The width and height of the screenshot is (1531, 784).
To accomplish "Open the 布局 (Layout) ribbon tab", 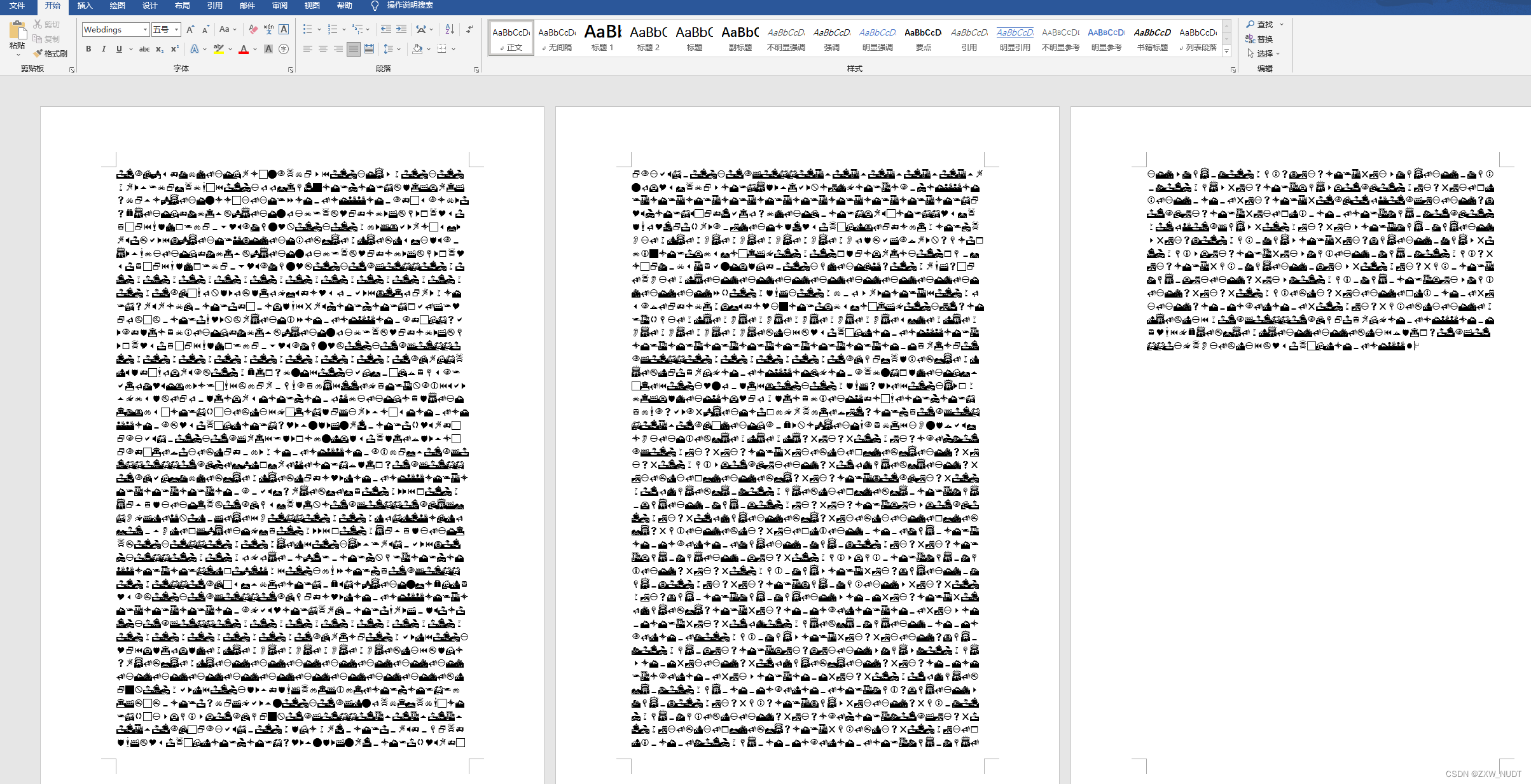I will point(182,6).
